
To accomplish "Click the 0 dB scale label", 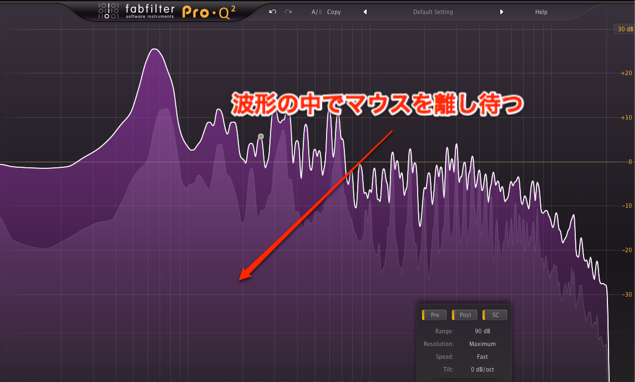I will coord(630,162).
